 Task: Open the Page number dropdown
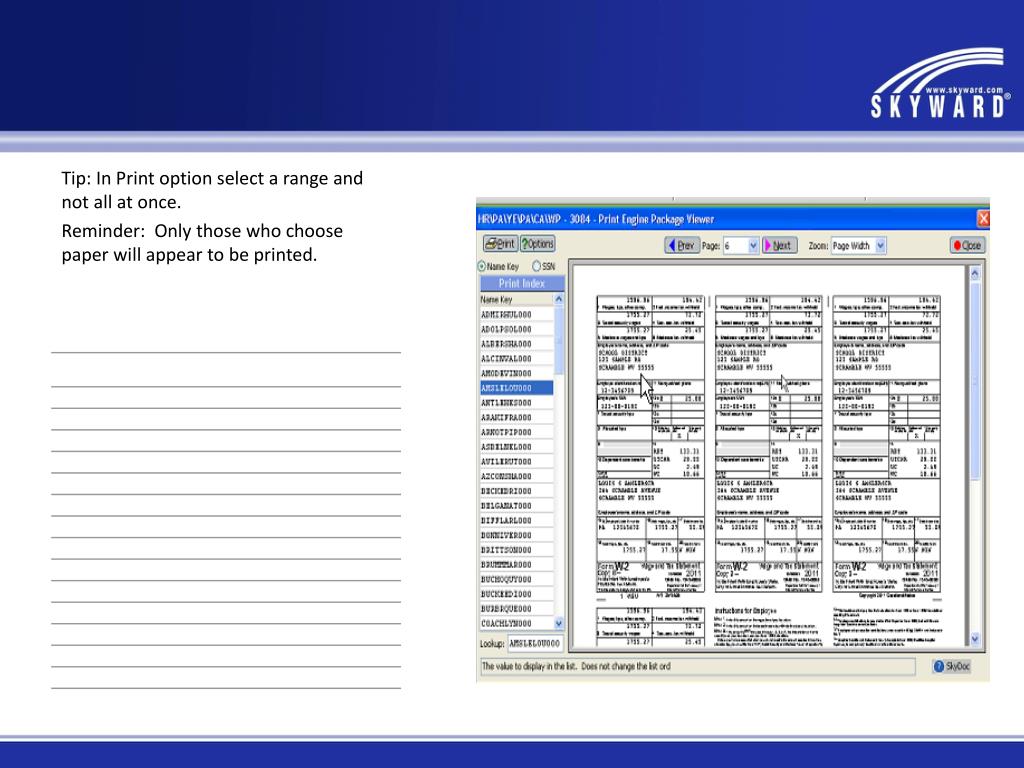click(753, 246)
